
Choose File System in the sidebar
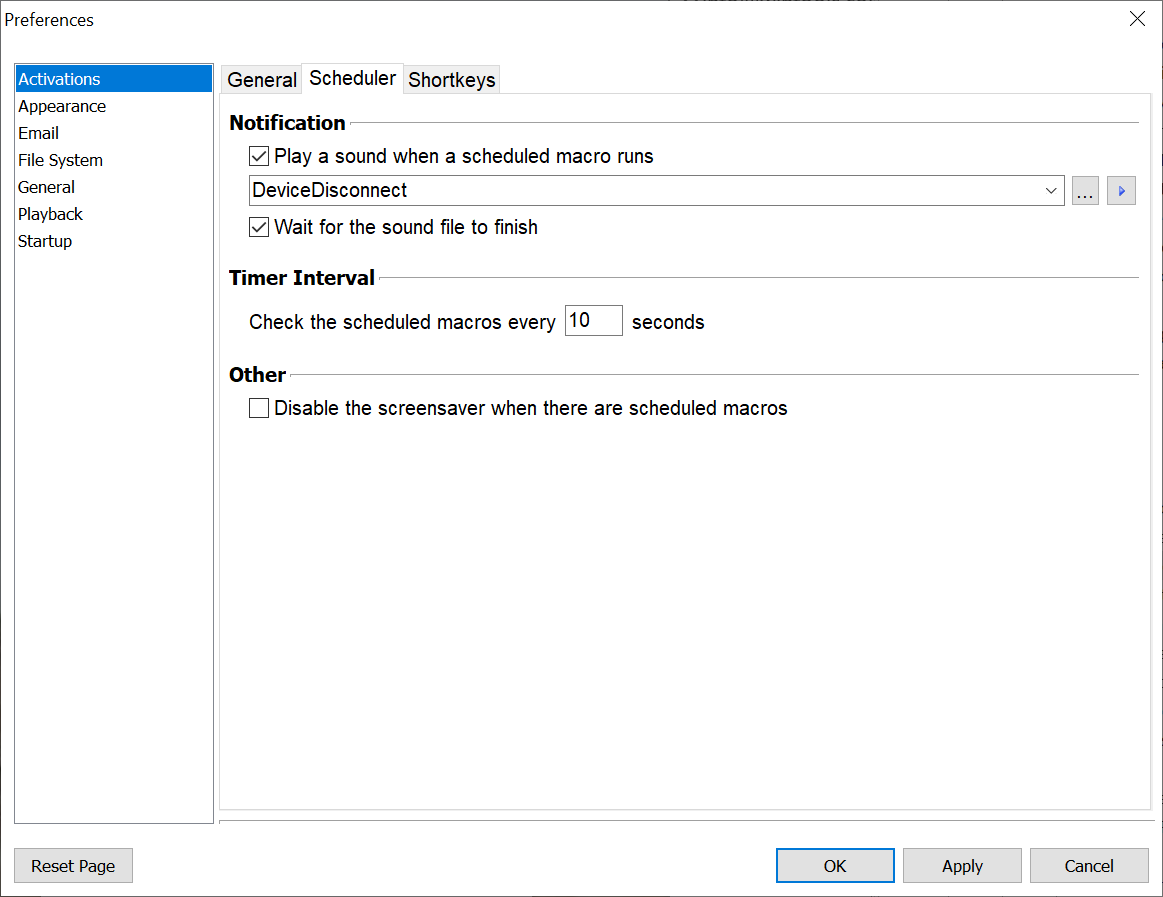60,160
